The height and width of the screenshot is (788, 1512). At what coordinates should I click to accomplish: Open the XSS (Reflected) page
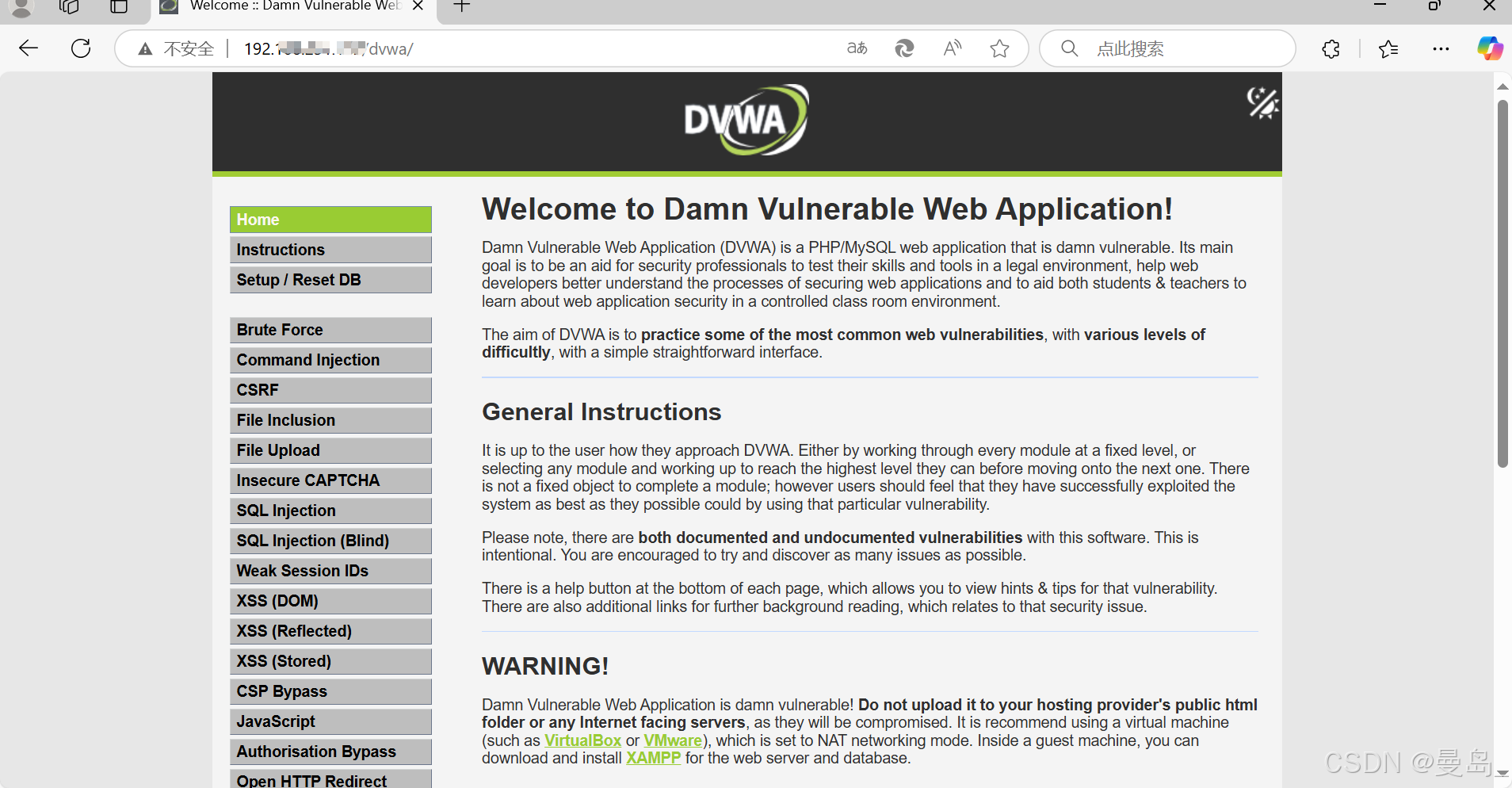(x=330, y=631)
